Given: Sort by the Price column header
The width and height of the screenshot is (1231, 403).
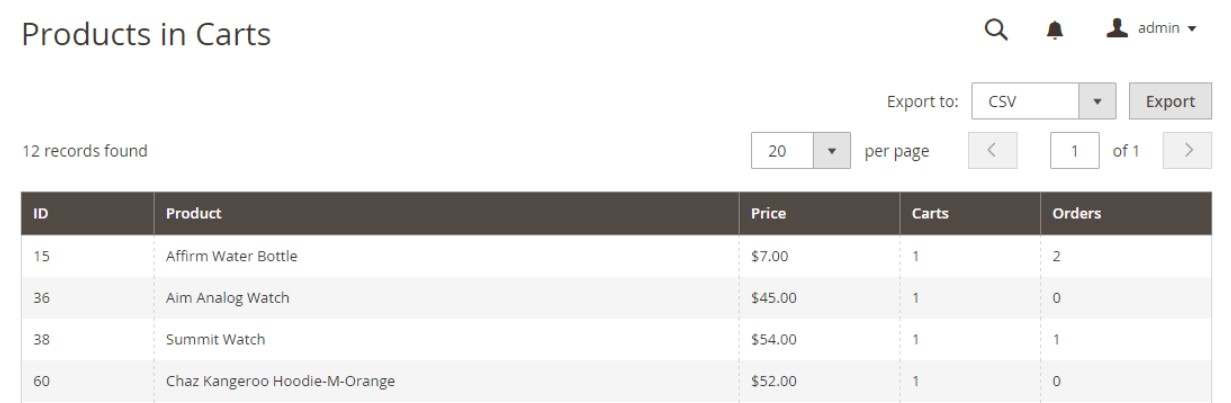Looking at the screenshot, I should tap(768, 213).
